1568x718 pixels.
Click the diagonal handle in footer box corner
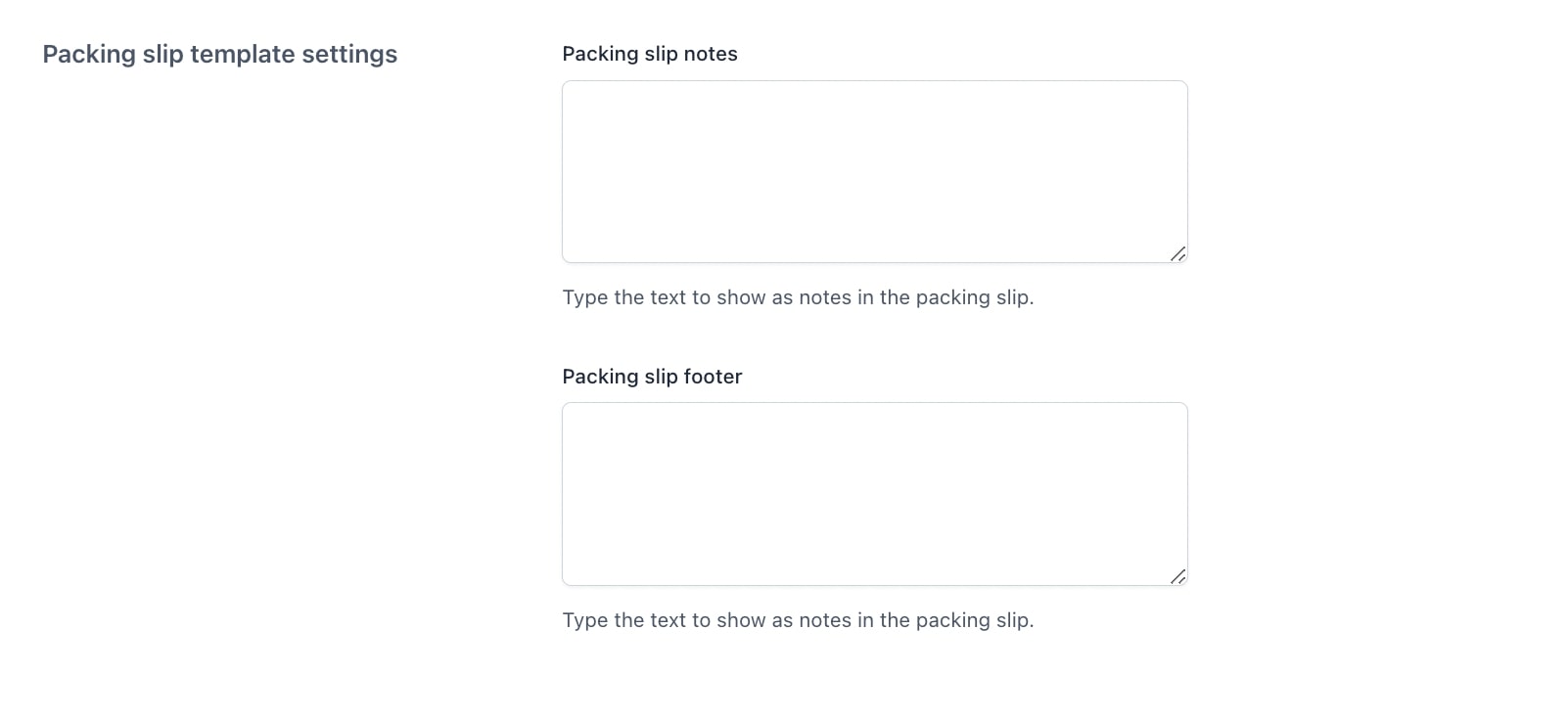coord(1177,576)
